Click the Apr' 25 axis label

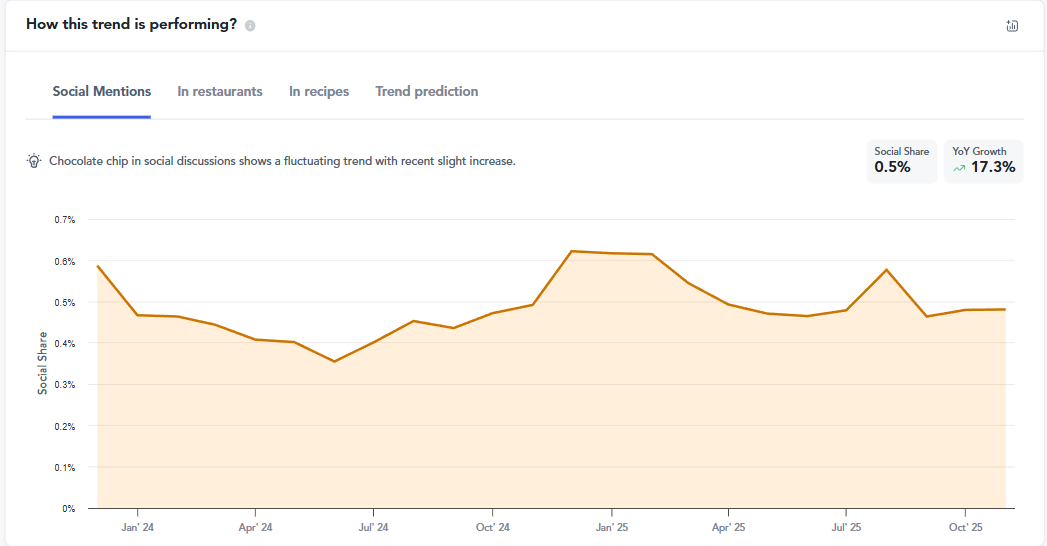click(x=728, y=527)
